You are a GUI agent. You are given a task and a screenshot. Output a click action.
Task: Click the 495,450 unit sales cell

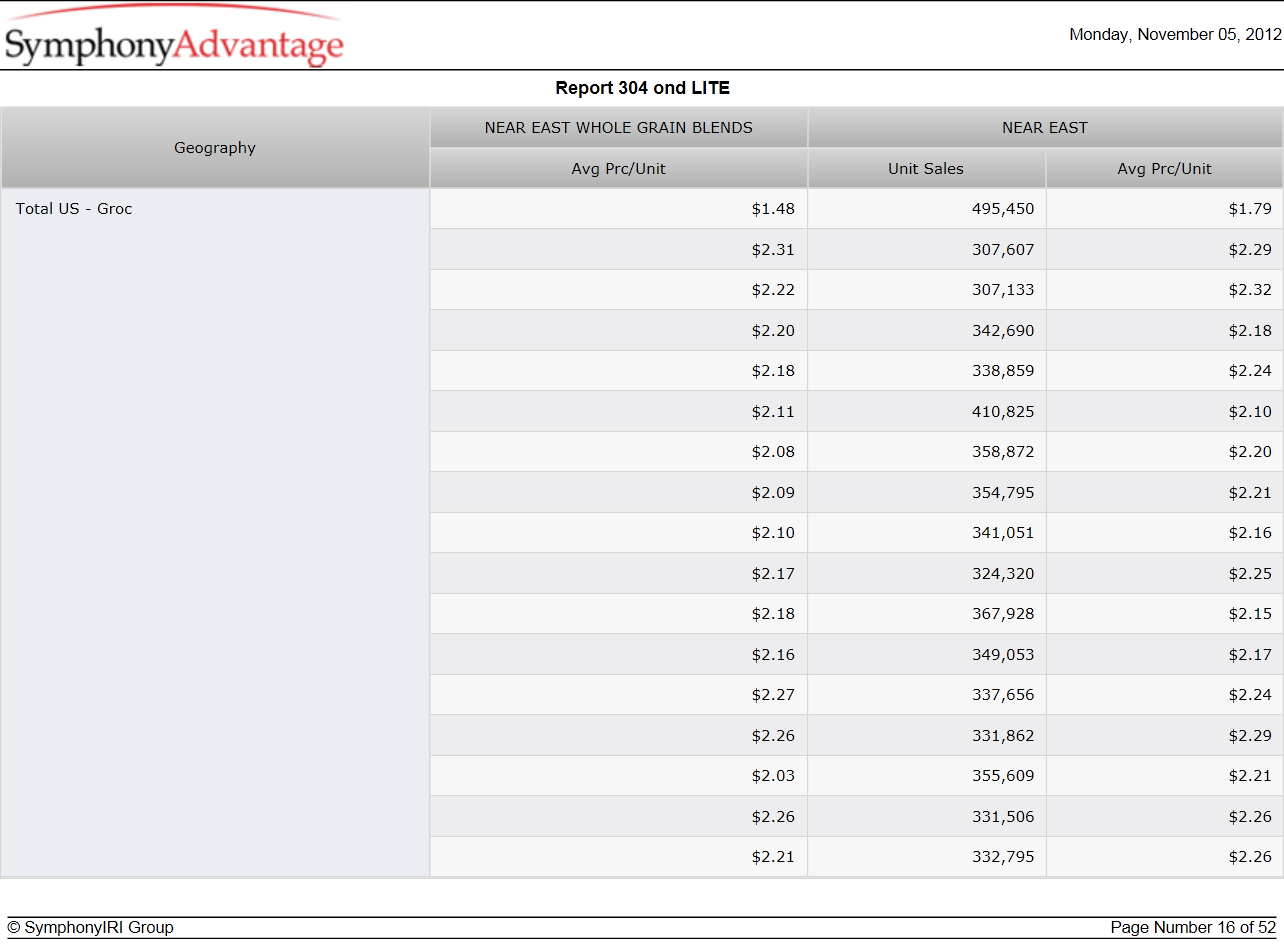[926, 209]
